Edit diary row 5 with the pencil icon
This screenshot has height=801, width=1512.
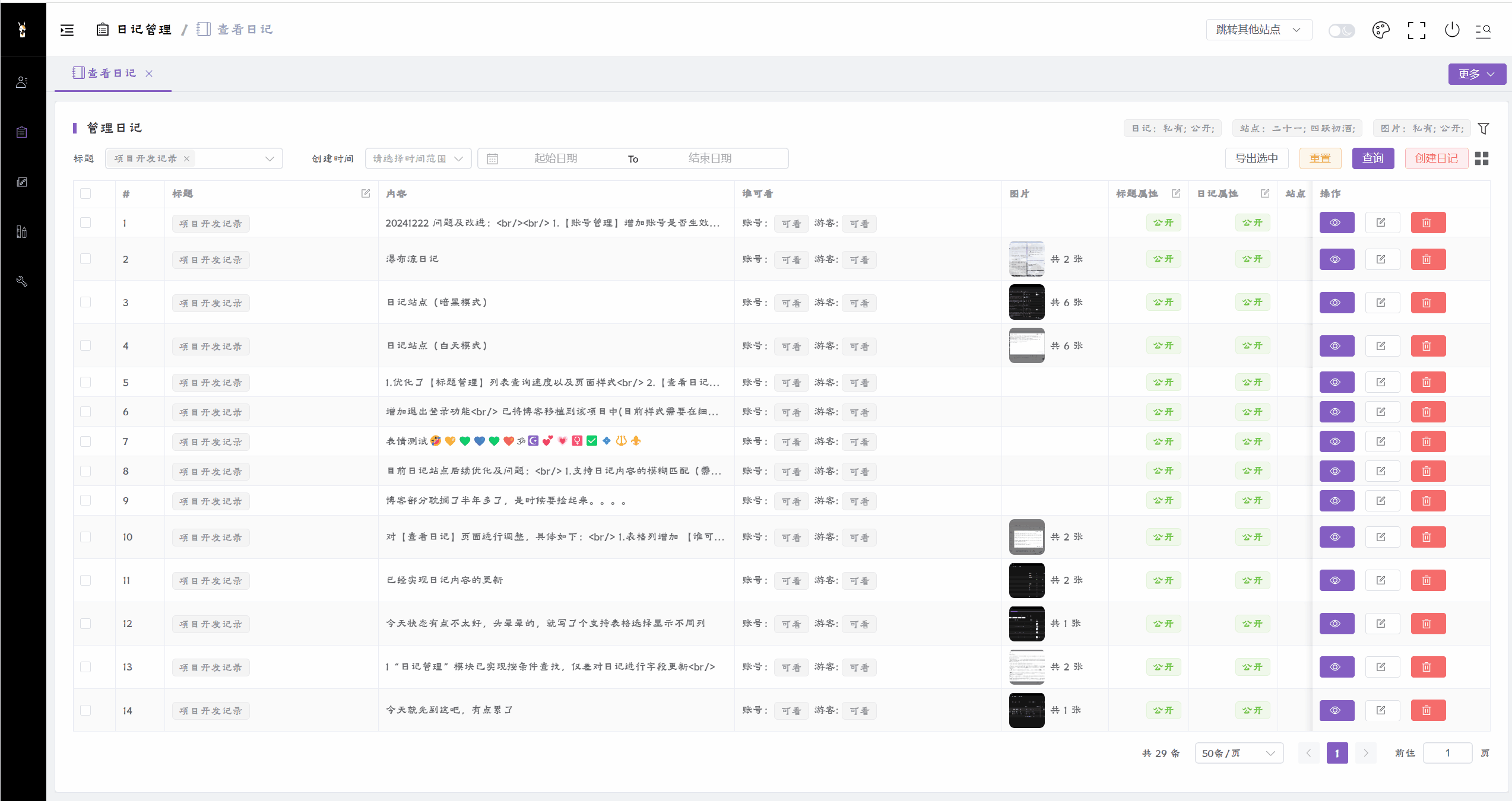coord(1382,382)
